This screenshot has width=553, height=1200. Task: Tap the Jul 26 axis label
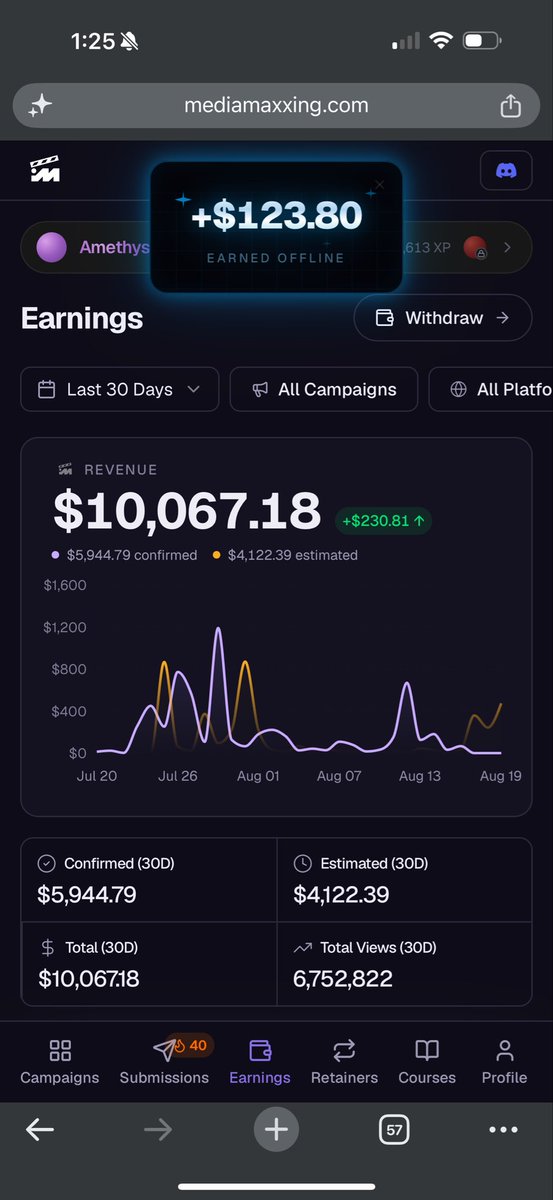178,776
